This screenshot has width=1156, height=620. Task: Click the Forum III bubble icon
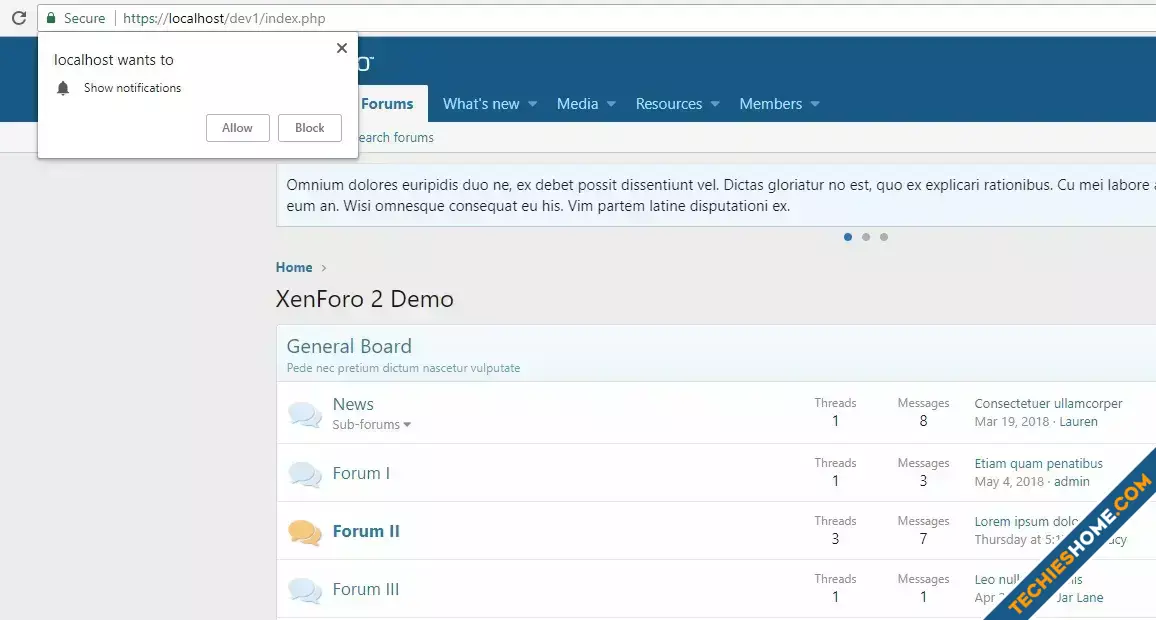coord(304,591)
